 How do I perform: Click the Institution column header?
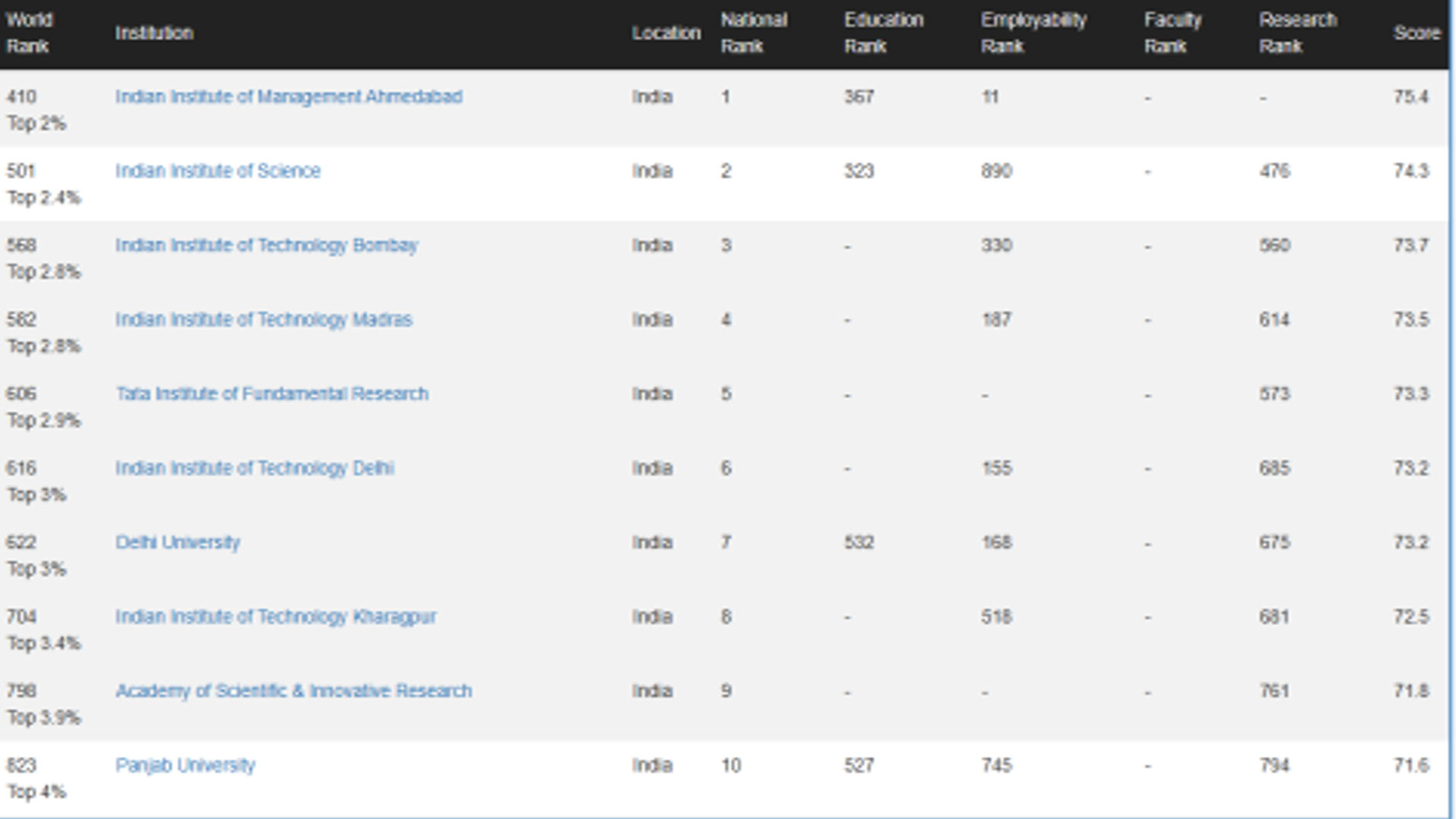click(155, 33)
